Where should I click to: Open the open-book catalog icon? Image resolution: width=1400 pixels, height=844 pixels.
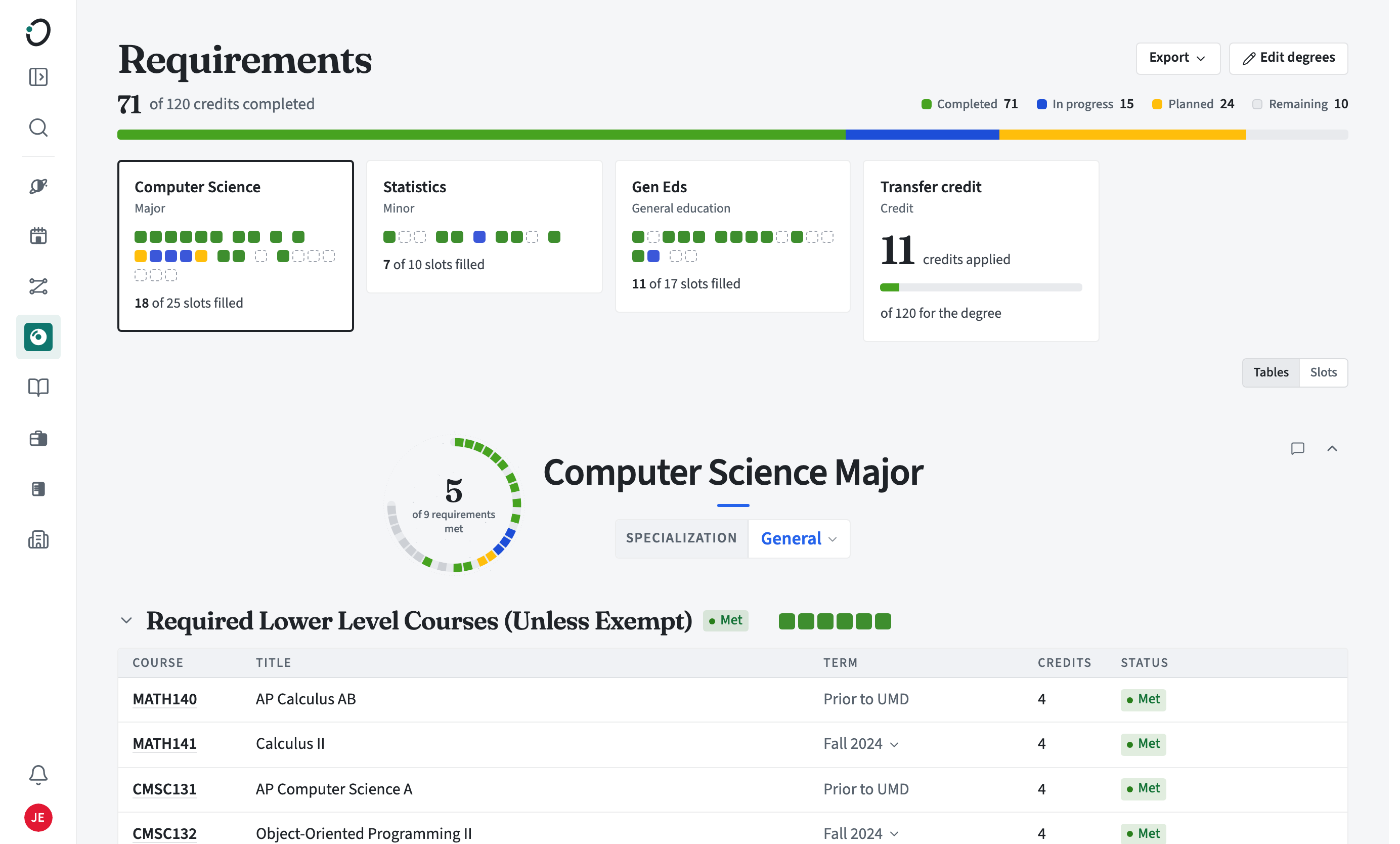[x=38, y=388]
